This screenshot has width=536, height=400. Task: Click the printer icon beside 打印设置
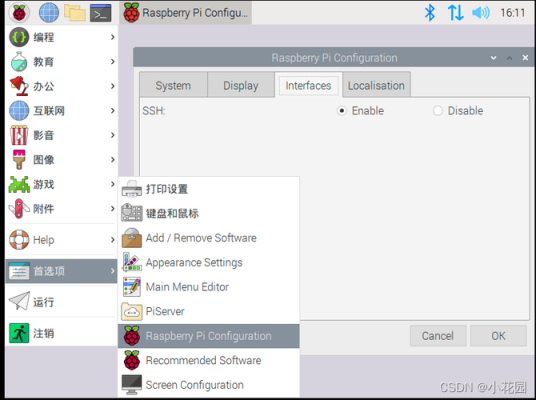tap(132, 189)
